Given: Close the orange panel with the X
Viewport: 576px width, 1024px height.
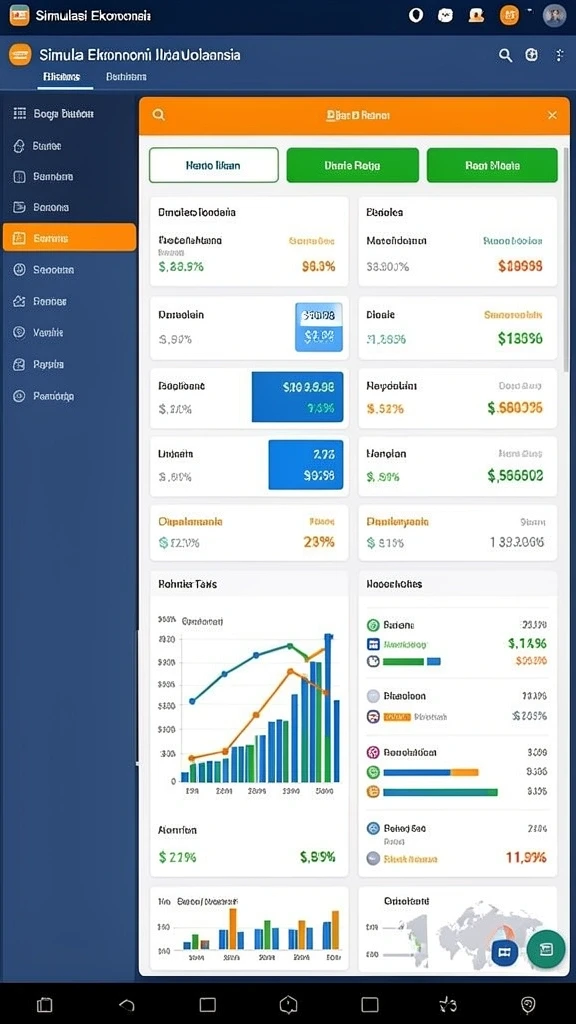Looking at the screenshot, I should [552, 115].
